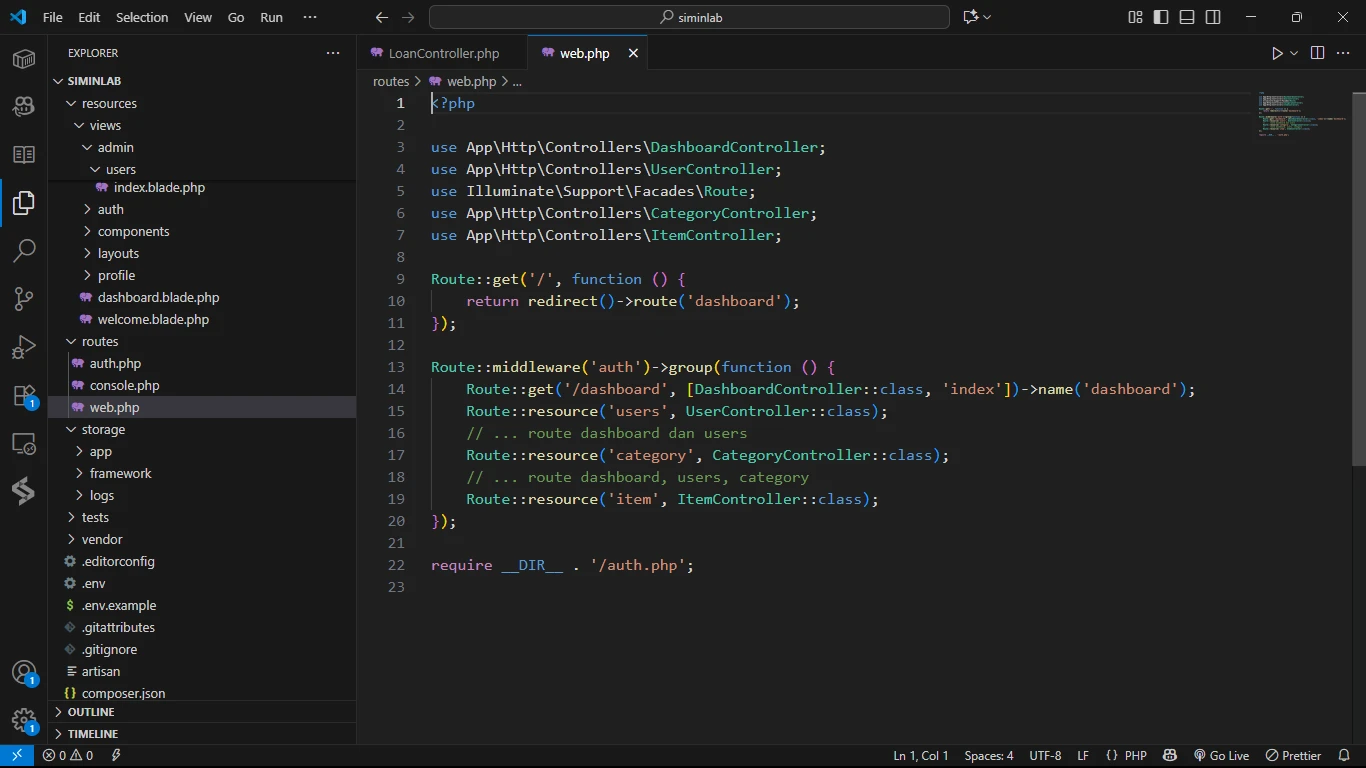Toggle the Secondary Side Bar layout button
Screen dimensions: 1366x768
pyautogui.click(x=1213, y=17)
